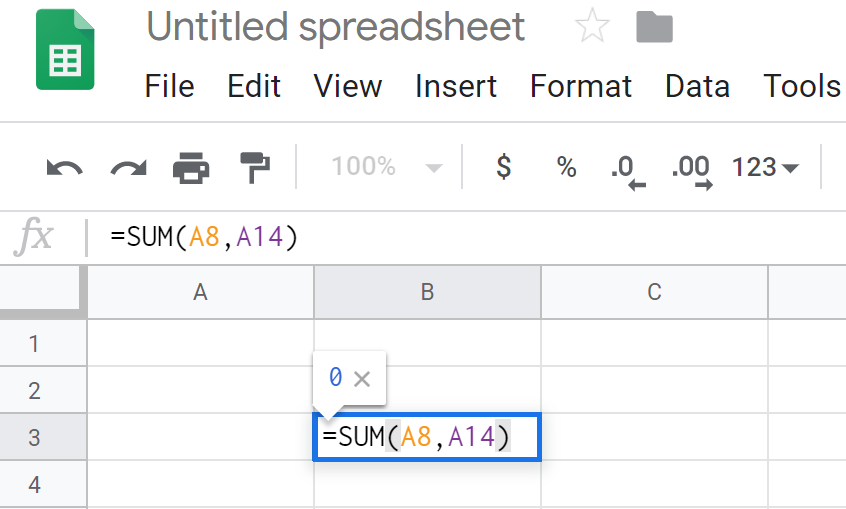Decrease decimal places button

[x=628, y=172]
